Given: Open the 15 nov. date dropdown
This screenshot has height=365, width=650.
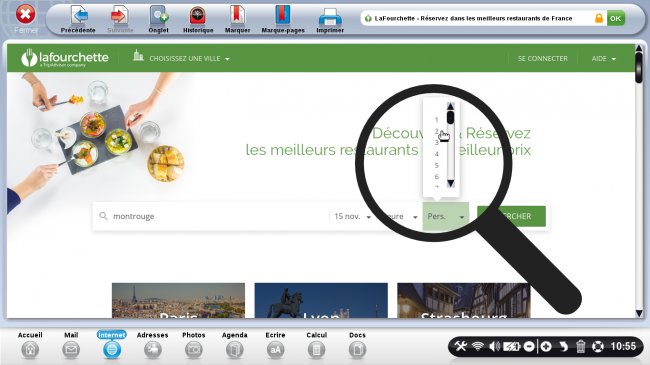Looking at the screenshot, I should tap(352, 216).
